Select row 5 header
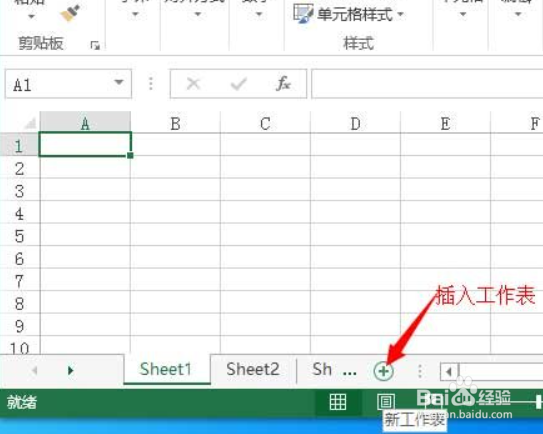This screenshot has width=543, height=434. point(19,235)
